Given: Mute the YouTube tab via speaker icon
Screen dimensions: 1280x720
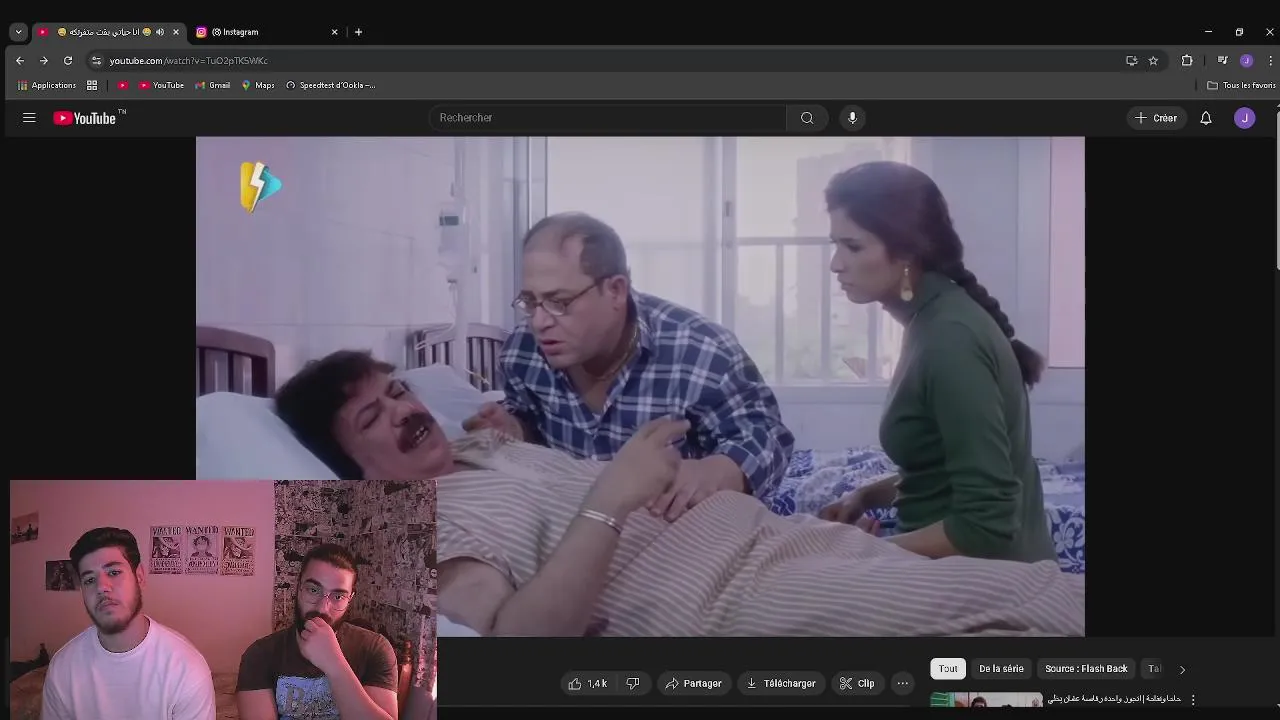Looking at the screenshot, I should tap(160, 32).
